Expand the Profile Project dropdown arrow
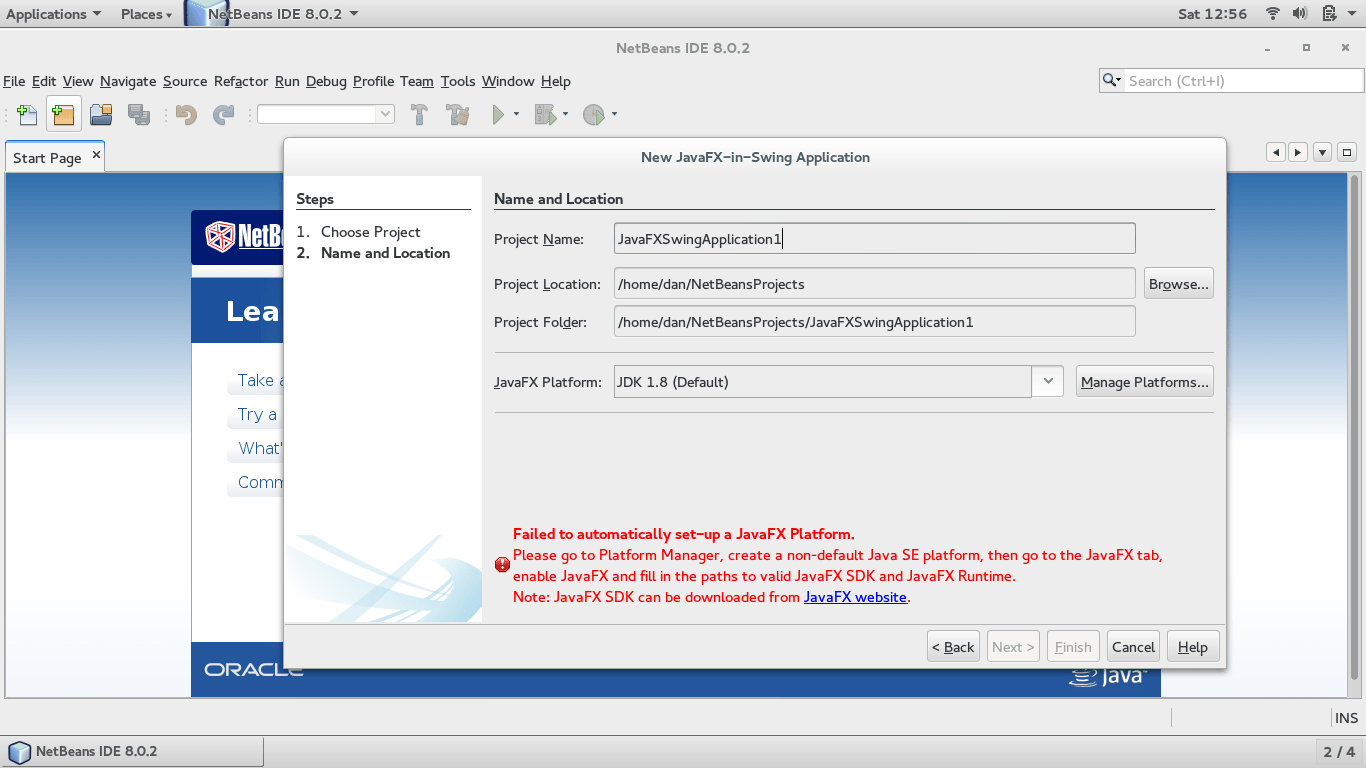The height and width of the screenshot is (768, 1366). [614, 114]
